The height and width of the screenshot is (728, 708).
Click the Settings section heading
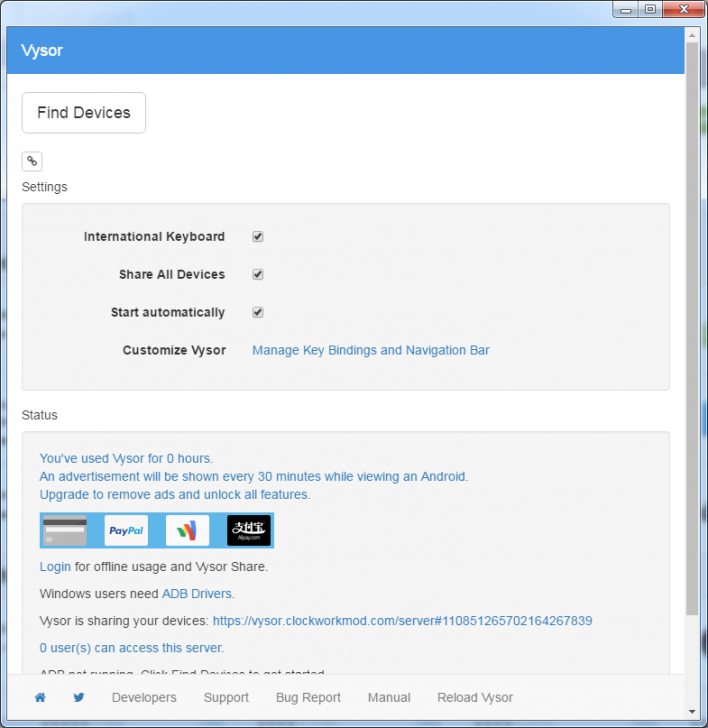click(45, 187)
